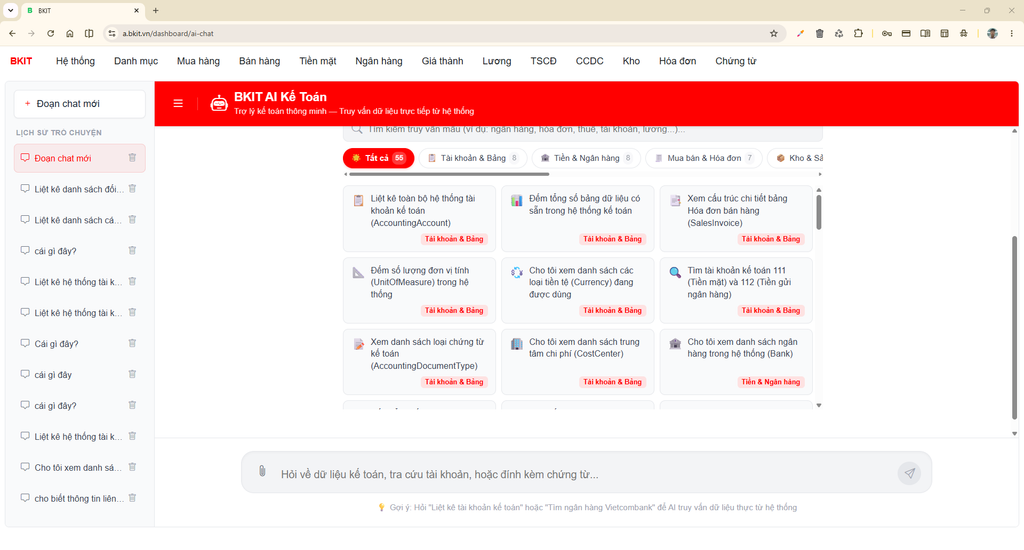Bookmark this page with the star icon

click(x=774, y=33)
